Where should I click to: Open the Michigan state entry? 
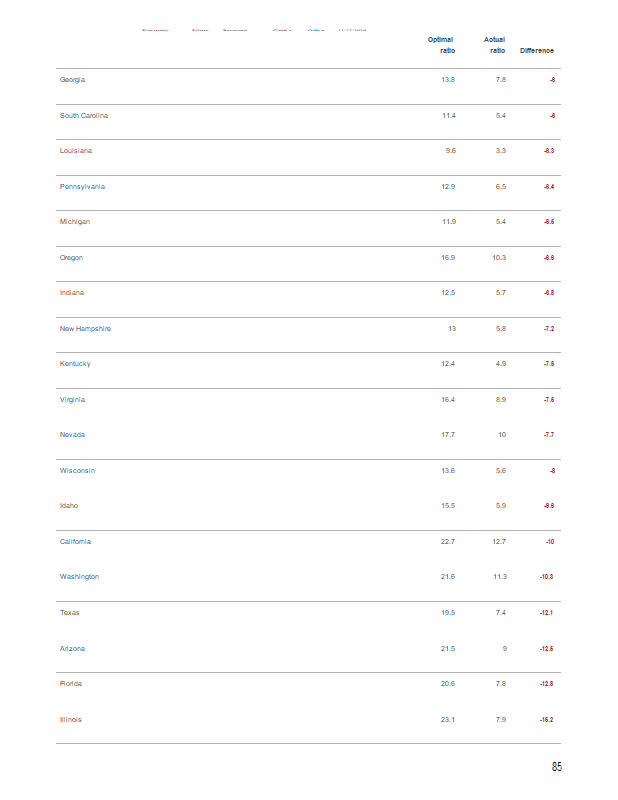click(x=75, y=221)
